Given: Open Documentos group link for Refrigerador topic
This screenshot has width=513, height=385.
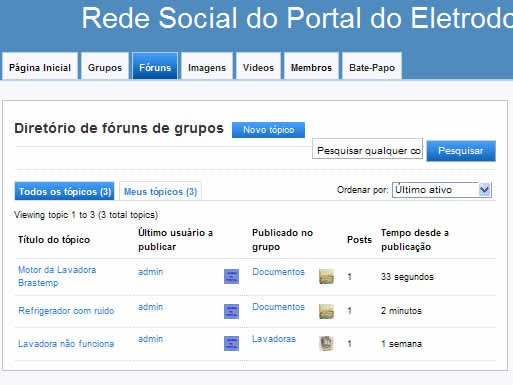Looking at the screenshot, I should (278, 307).
